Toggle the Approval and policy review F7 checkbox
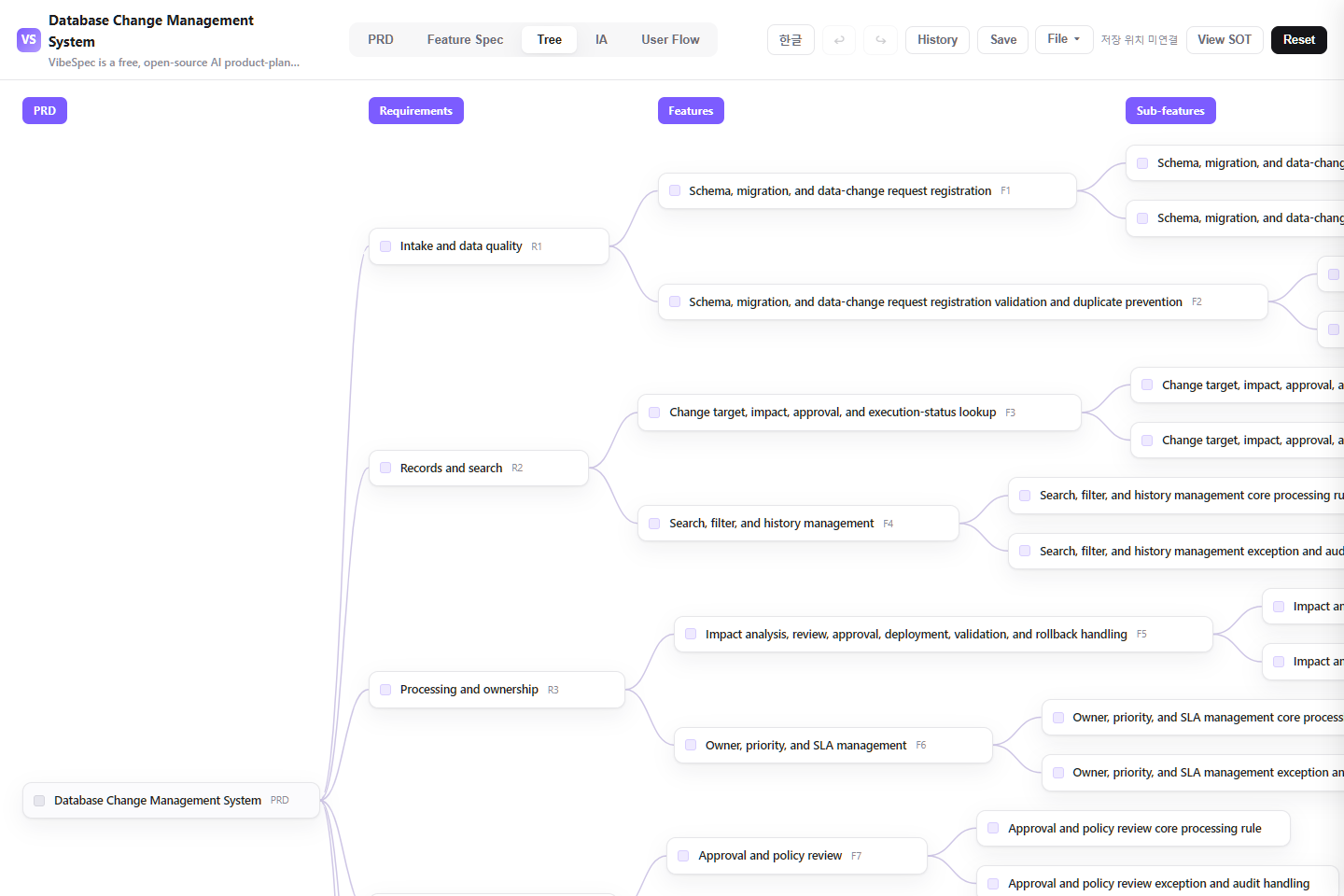The width and height of the screenshot is (1344, 896). click(x=683, y=856)
